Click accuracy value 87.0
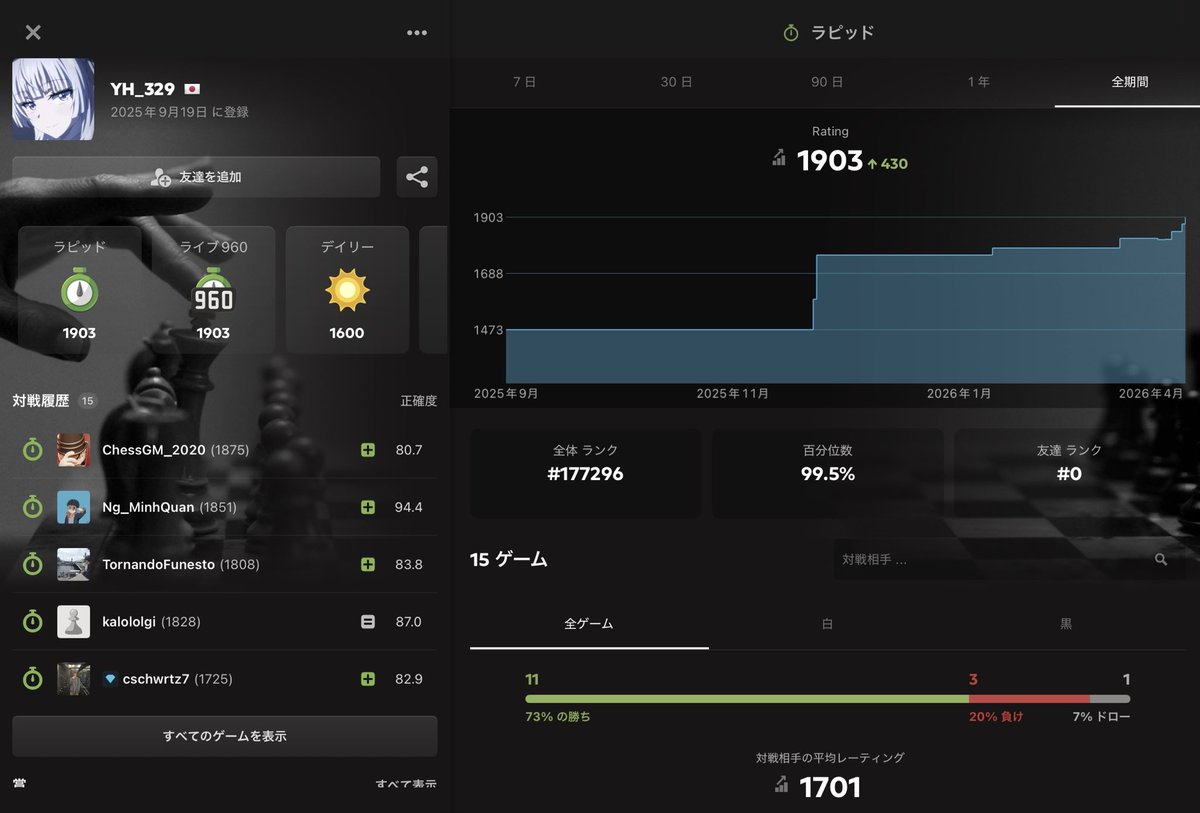This screenshot has width=1200, height=813. coord(409,621)
